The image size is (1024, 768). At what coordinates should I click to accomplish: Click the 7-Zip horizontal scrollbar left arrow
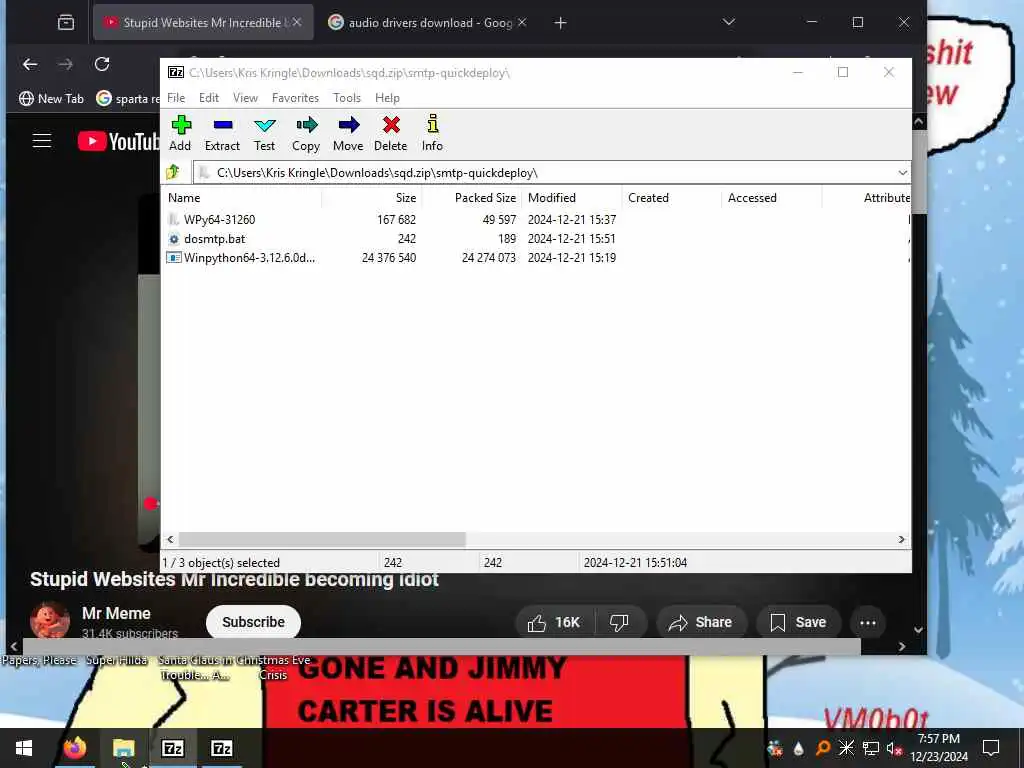coord(170,539)
